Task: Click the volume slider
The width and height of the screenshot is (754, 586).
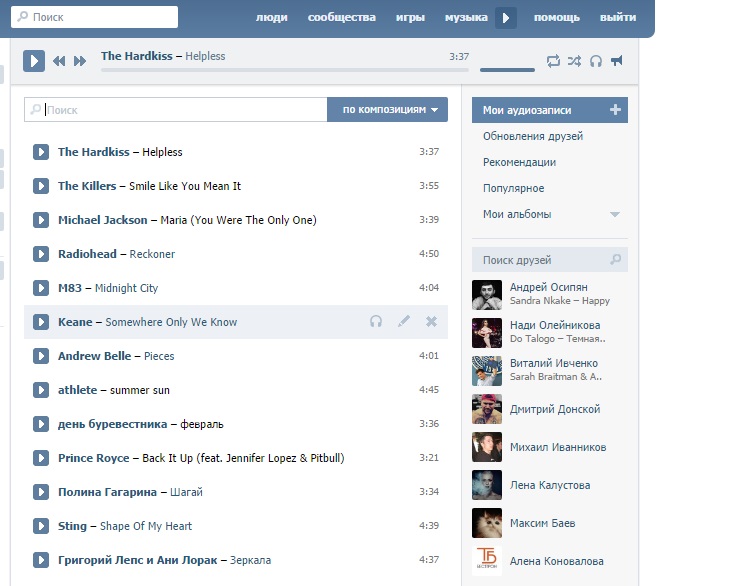Action: coord(507,70)
